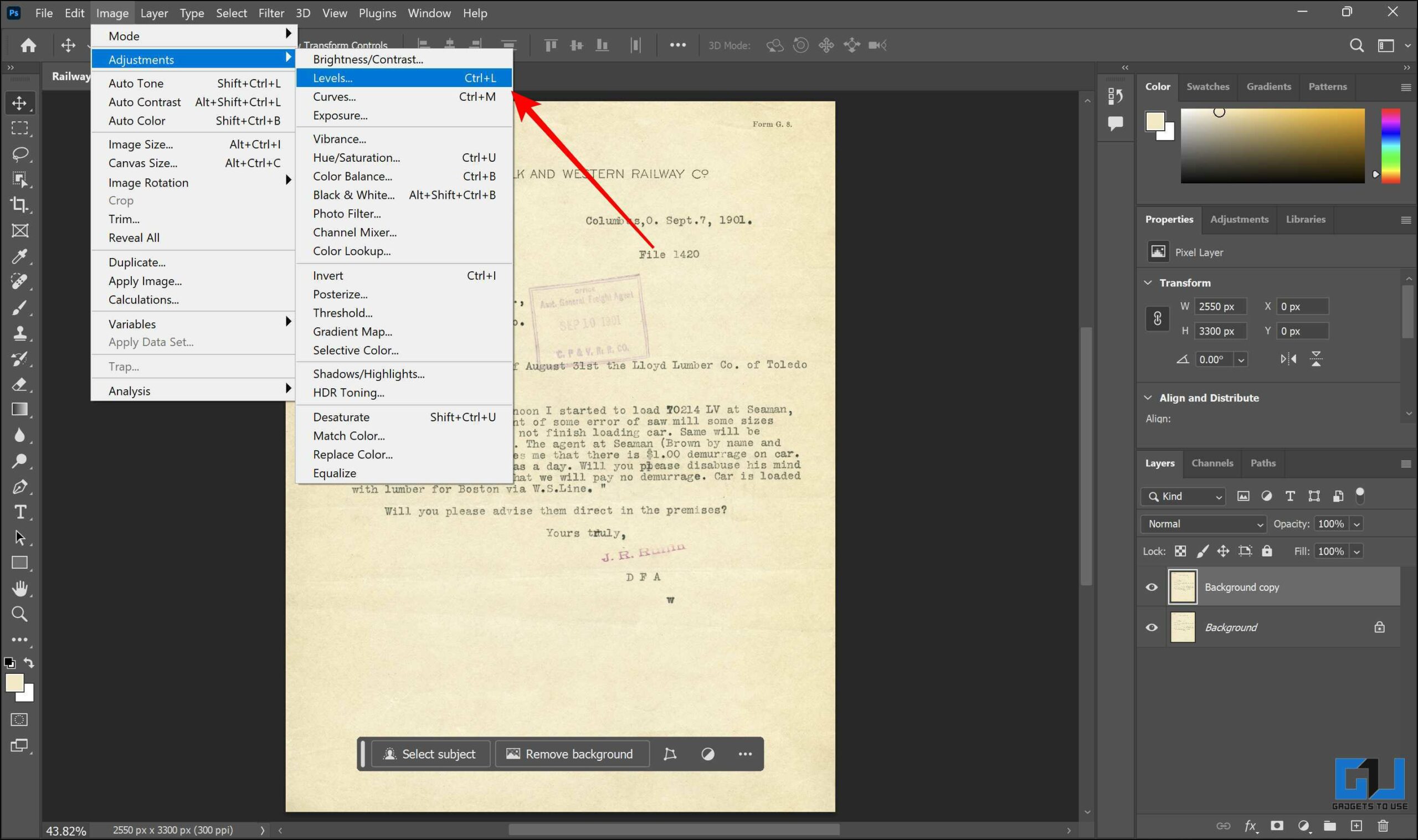1418x840 pixels.
Task: Select the Horizontal Type tool
Action: (x=20, y=512)
